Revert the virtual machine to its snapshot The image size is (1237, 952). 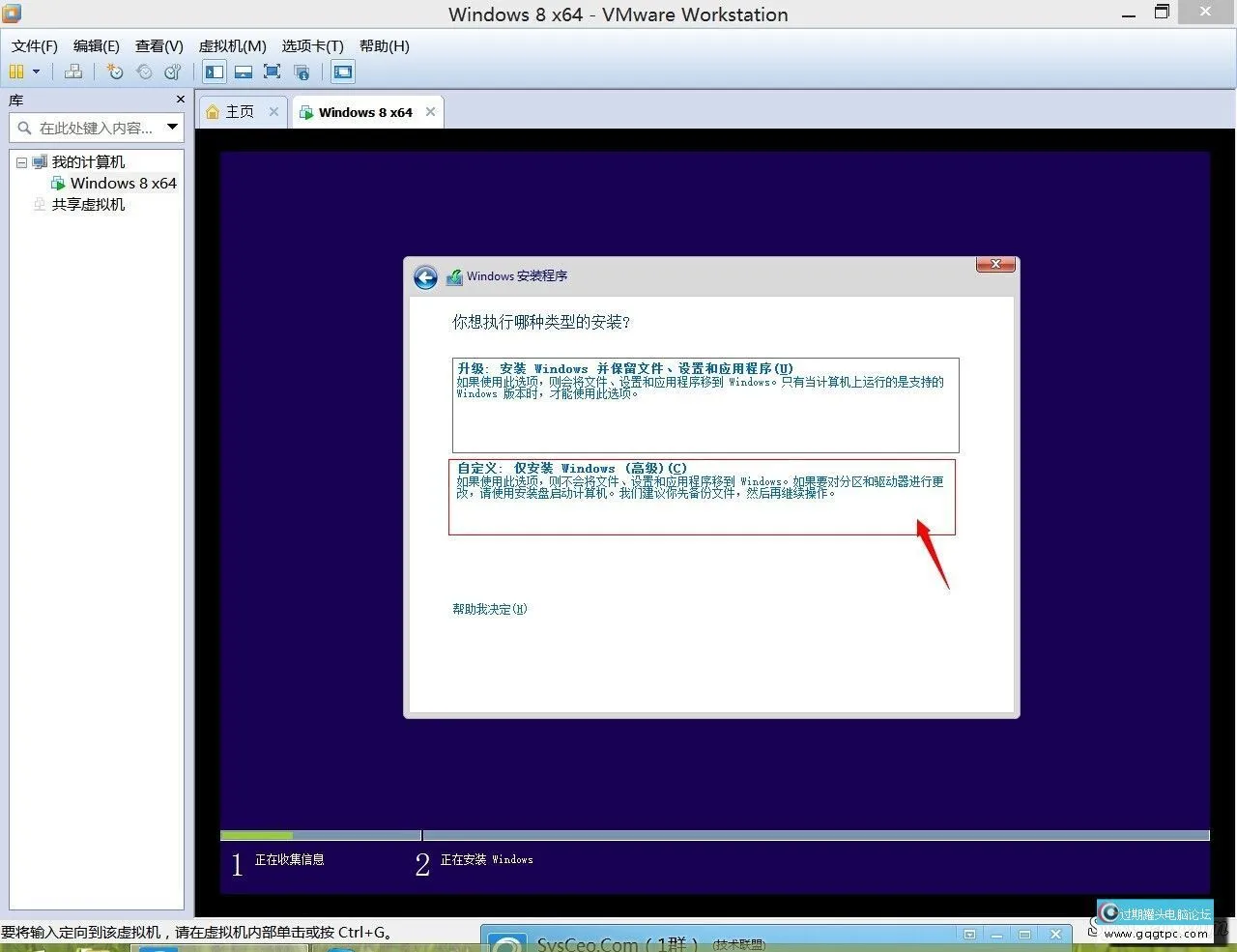coord(144,71)
